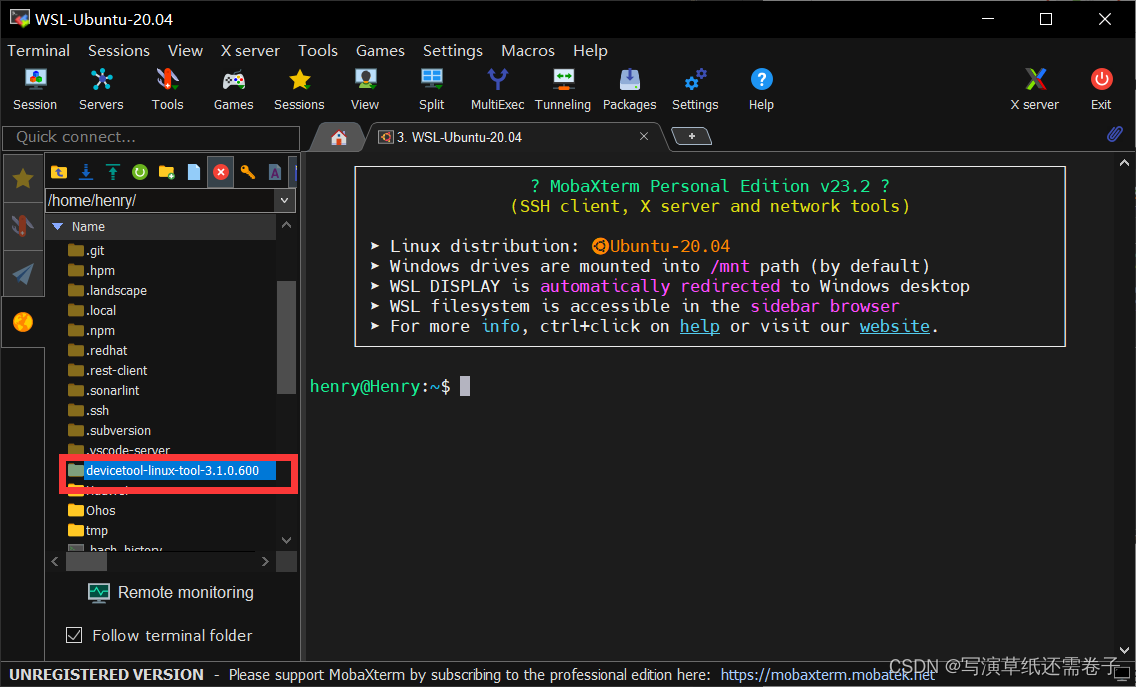1136x687 pixels.
Task: Click the Sessions star toolbar icon
Action: coord(299,89)
